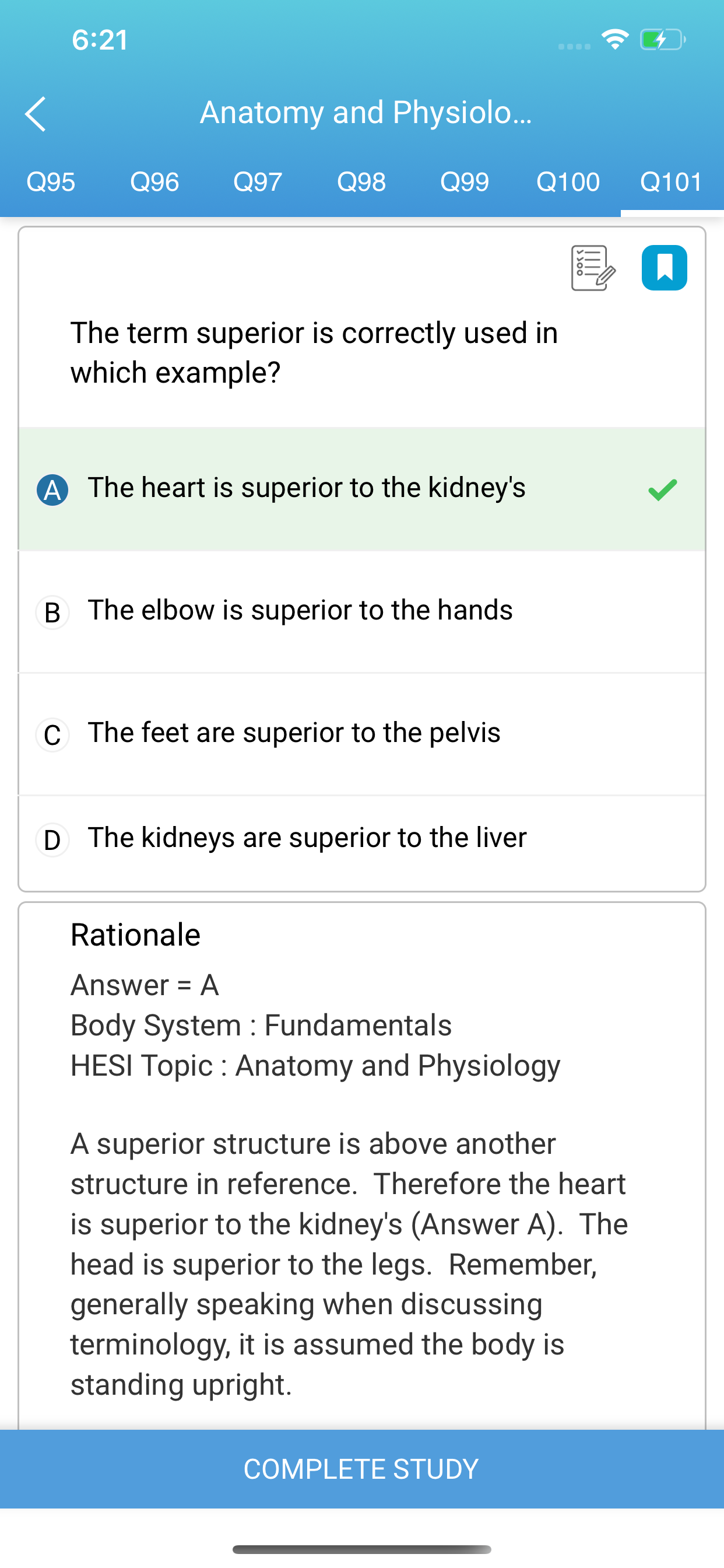The height and width of the screenshot is (1568, 724).
Task: Tap the battery charging icon
Action: (x=663, y=40)
